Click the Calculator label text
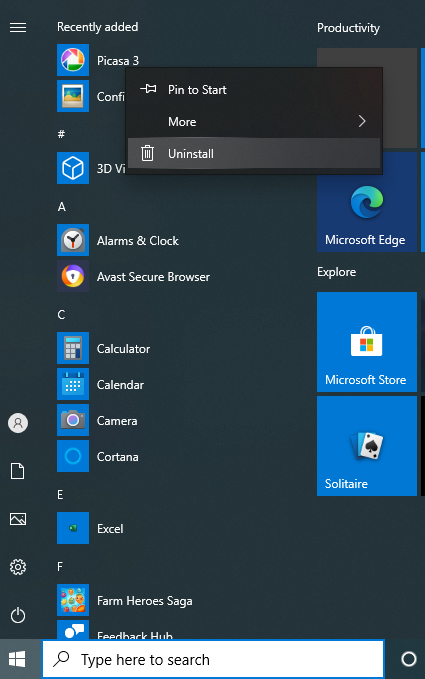 (123, 349)
